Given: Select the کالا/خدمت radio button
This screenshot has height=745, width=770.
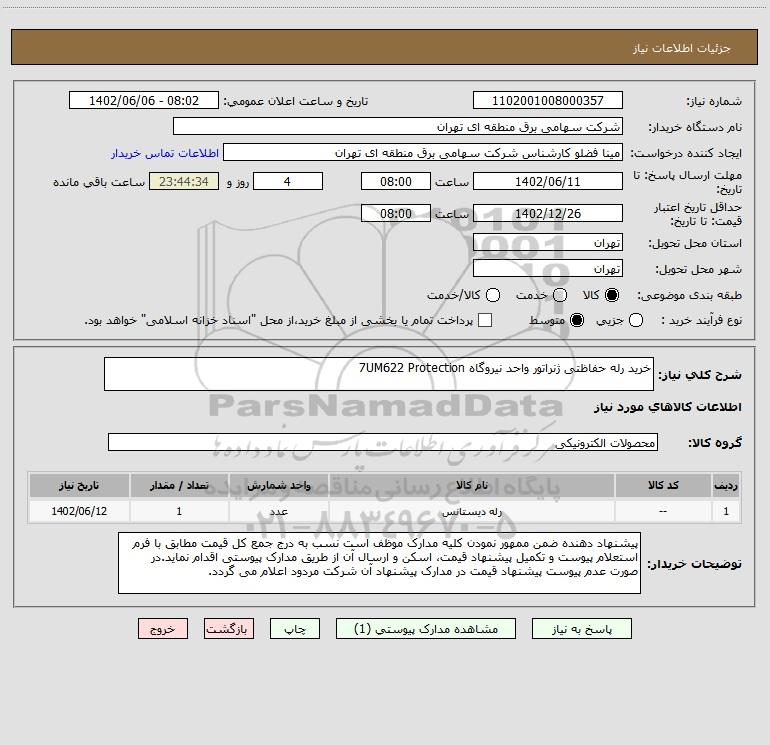Looking at the screenshot, I should [x=493, y=295].
